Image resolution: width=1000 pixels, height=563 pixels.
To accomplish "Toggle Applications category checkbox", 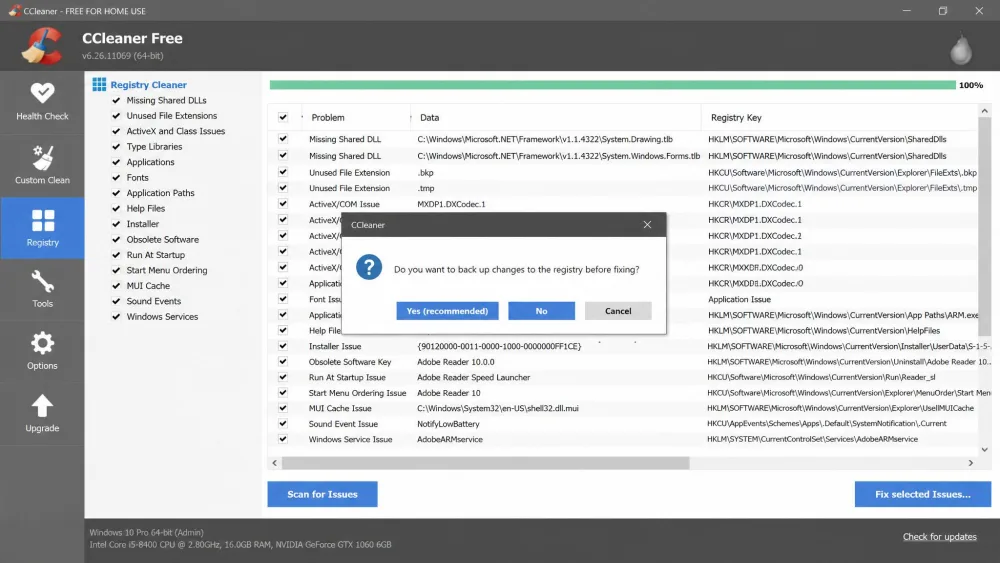I will pyautogui.click(x=116, y=162).
